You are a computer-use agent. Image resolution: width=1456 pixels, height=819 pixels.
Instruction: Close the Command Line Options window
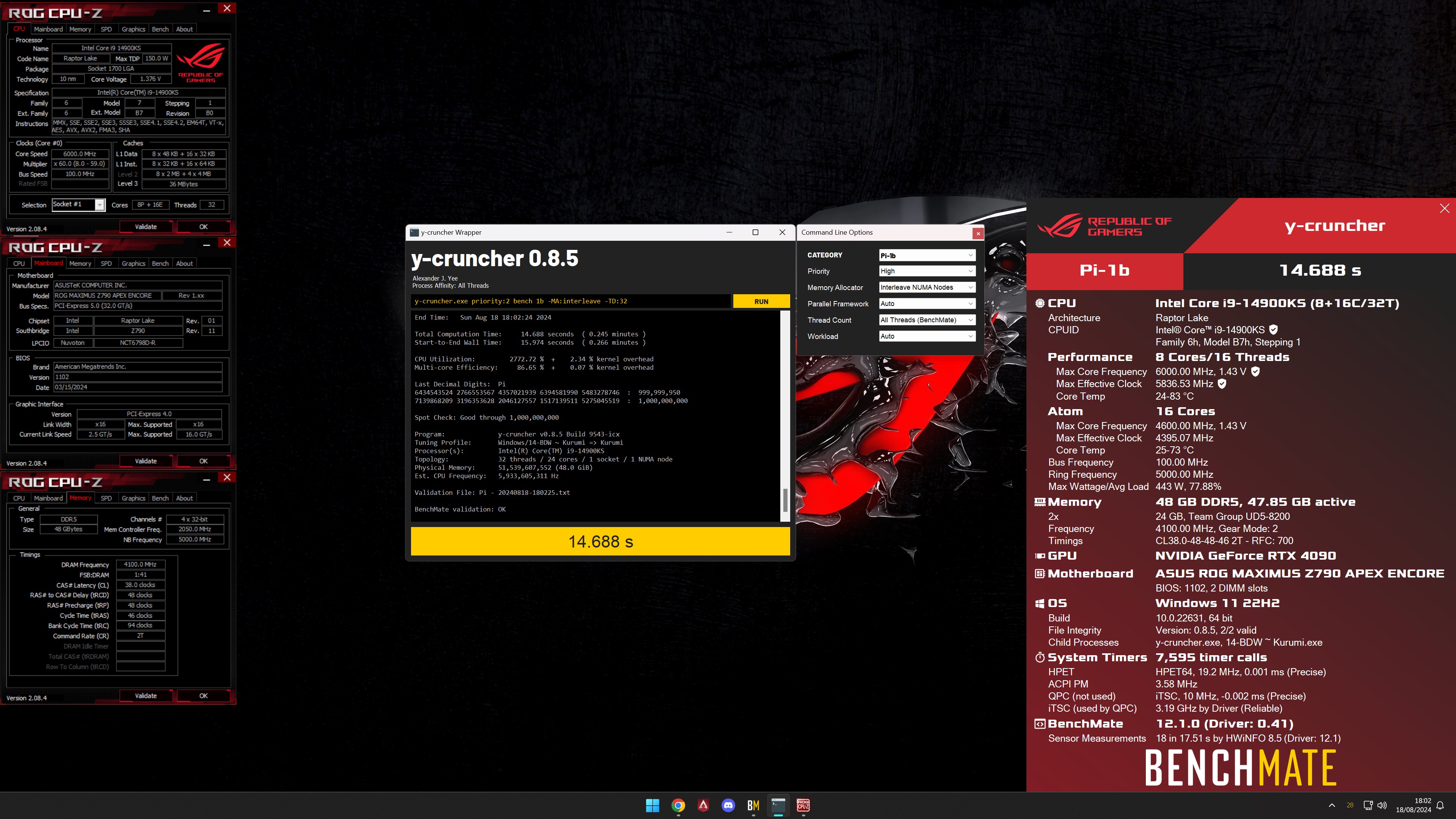(x=978, y=233)
